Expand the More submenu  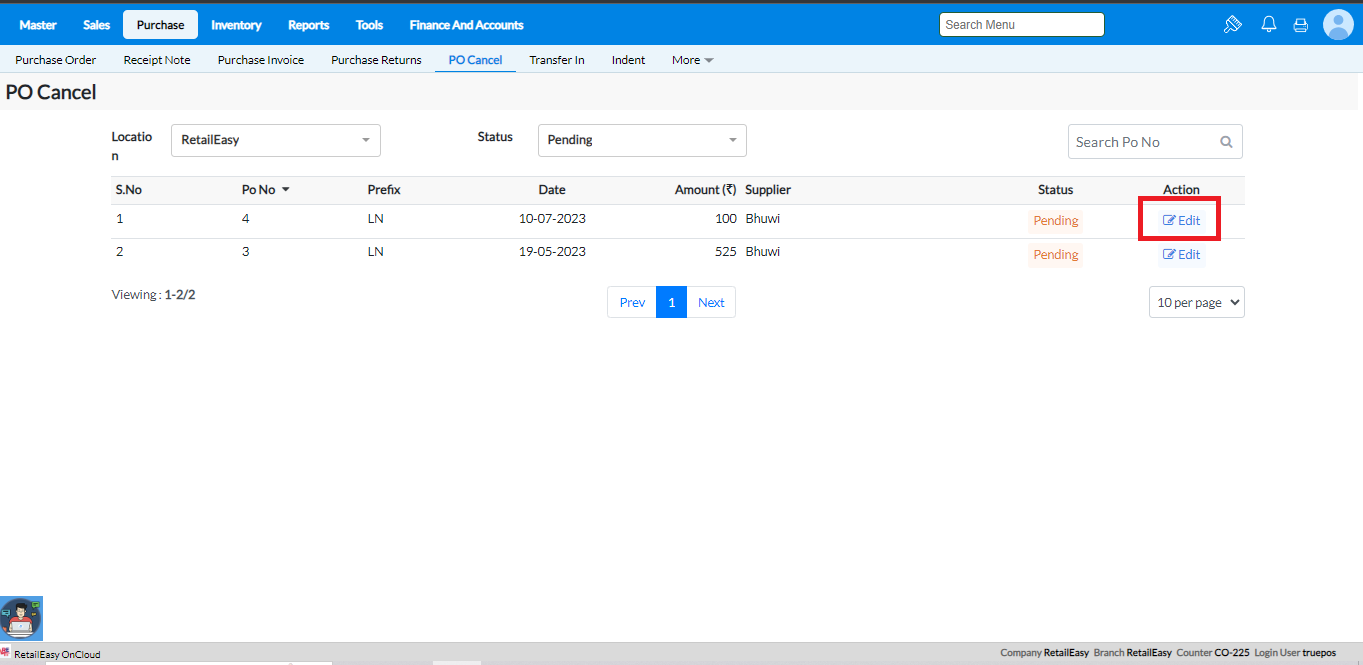(692, 60)
